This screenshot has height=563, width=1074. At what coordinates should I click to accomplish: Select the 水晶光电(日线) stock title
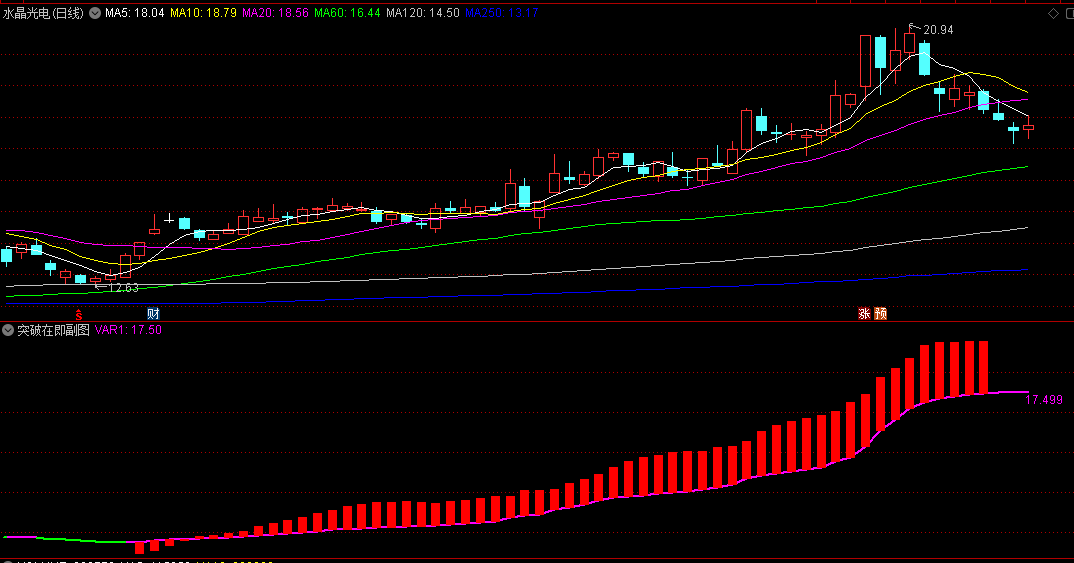(x=43, y=13)
